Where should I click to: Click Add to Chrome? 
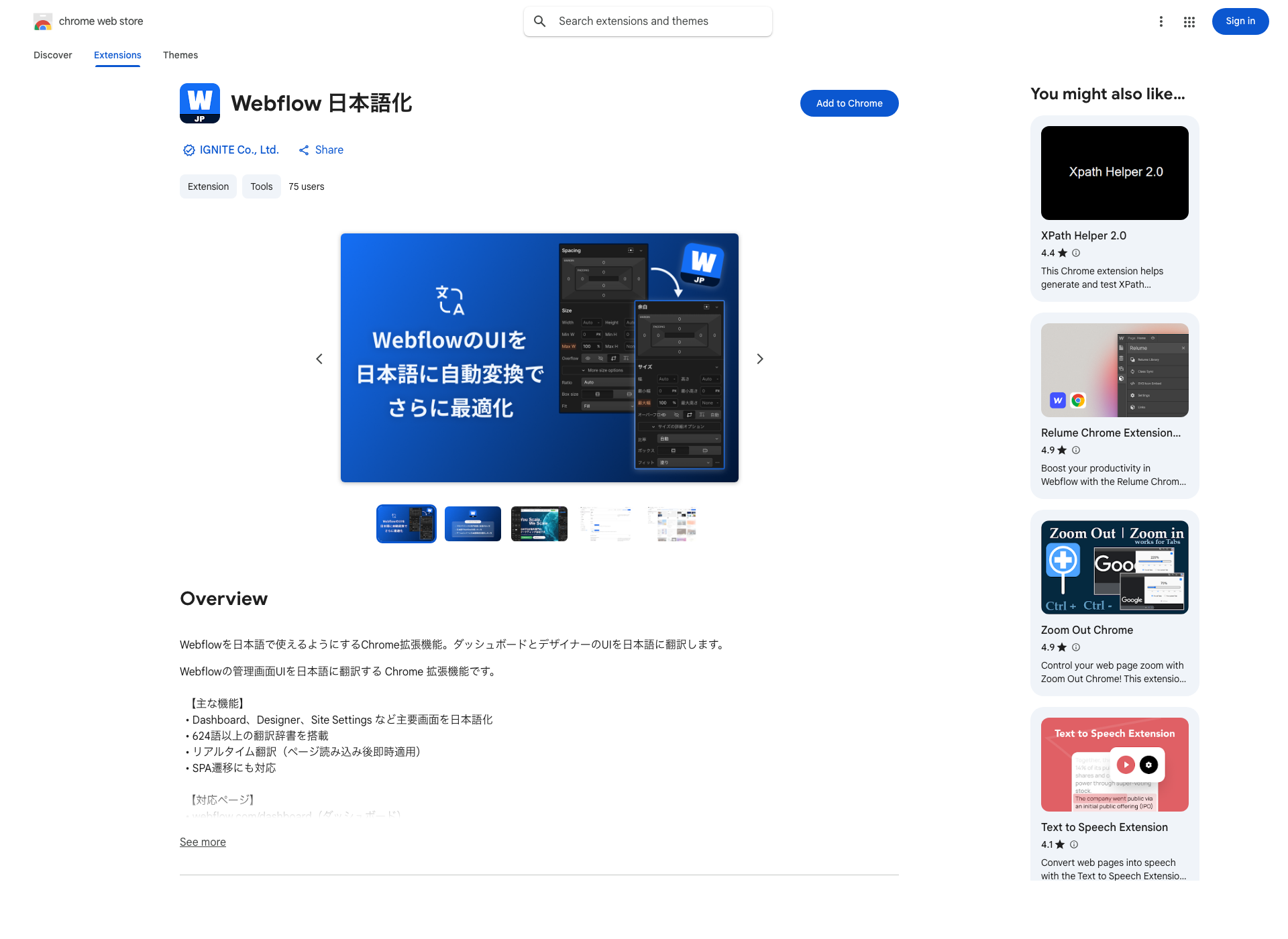pos(849,103)
